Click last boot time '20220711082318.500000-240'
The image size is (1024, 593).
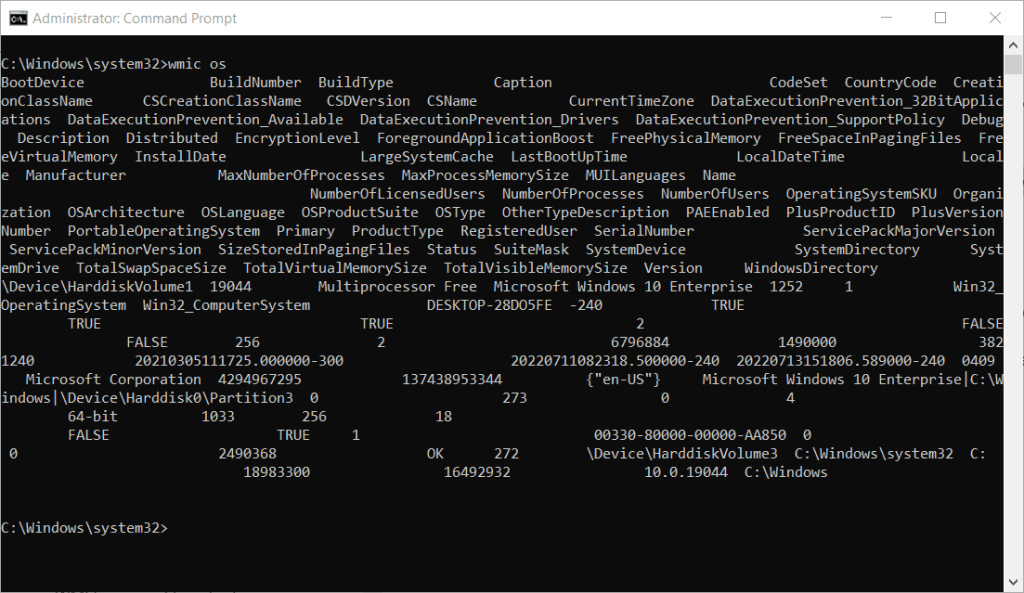tap(615, 361)
